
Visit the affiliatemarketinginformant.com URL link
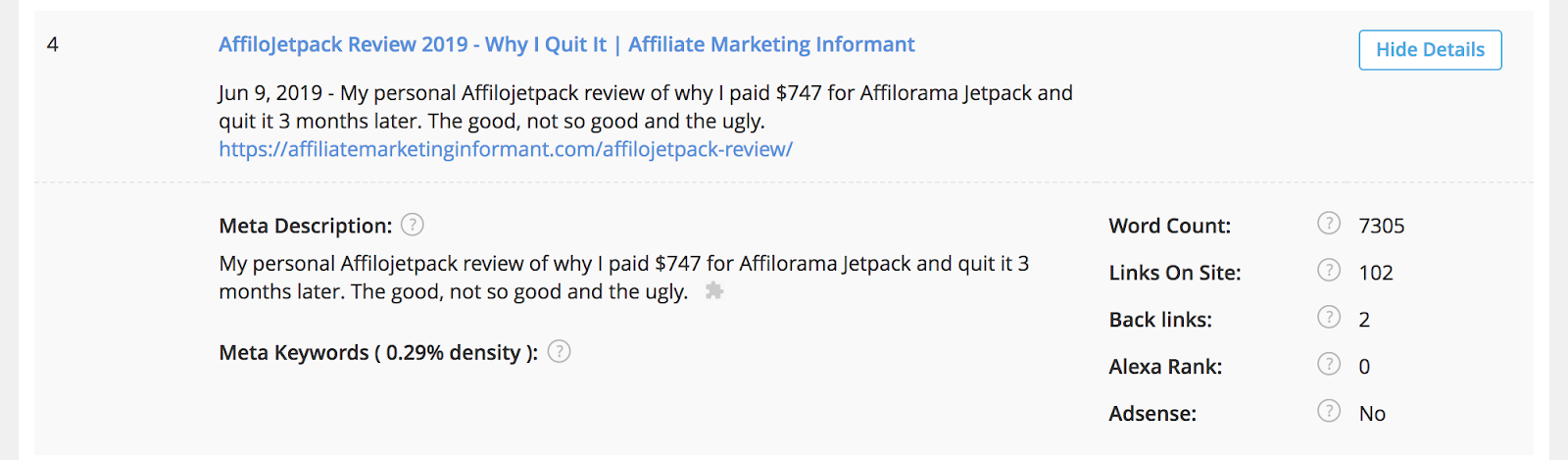tap(506, 149)
